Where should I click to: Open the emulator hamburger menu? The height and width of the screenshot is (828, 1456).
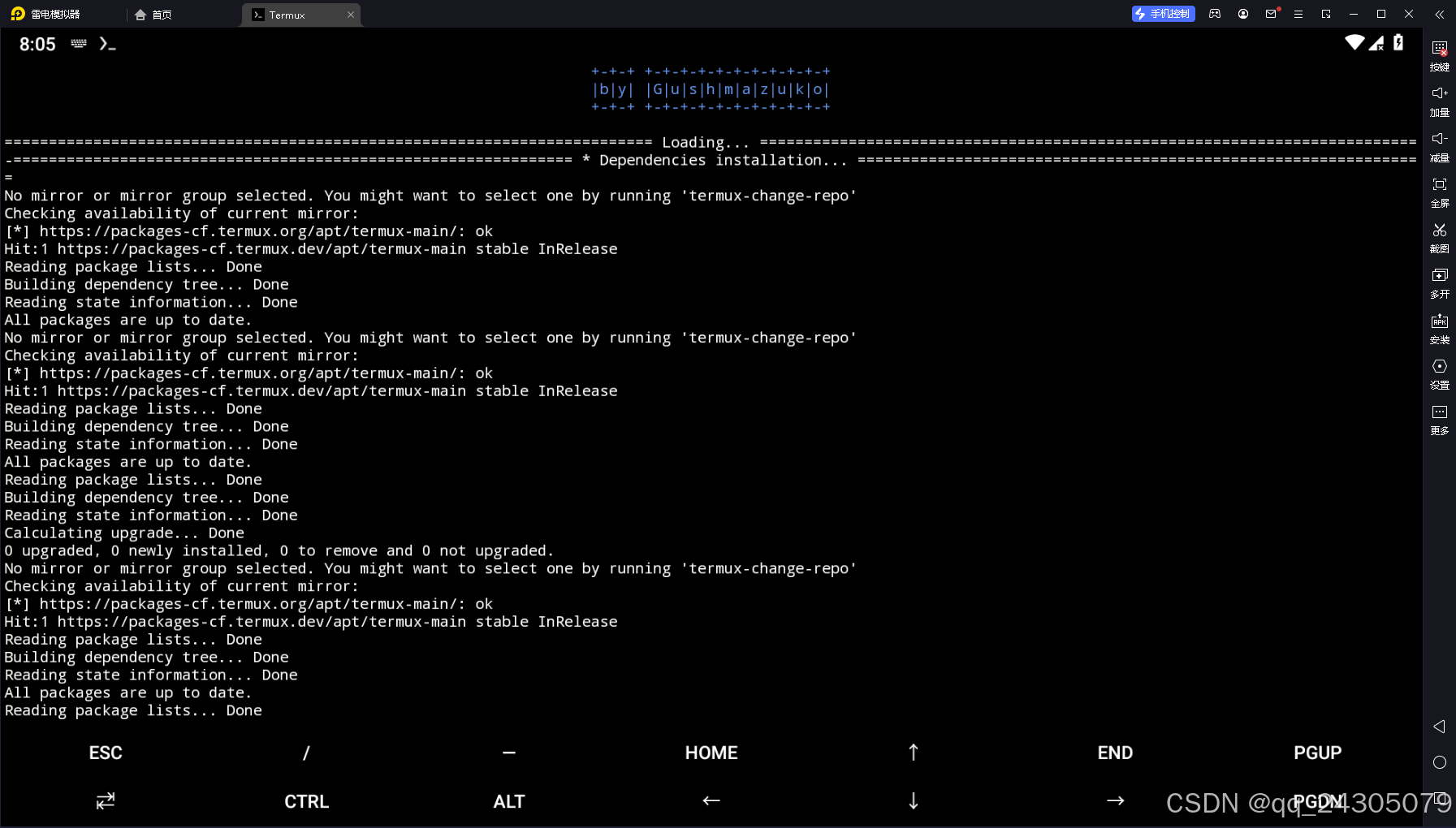[x=1298, y=14]
